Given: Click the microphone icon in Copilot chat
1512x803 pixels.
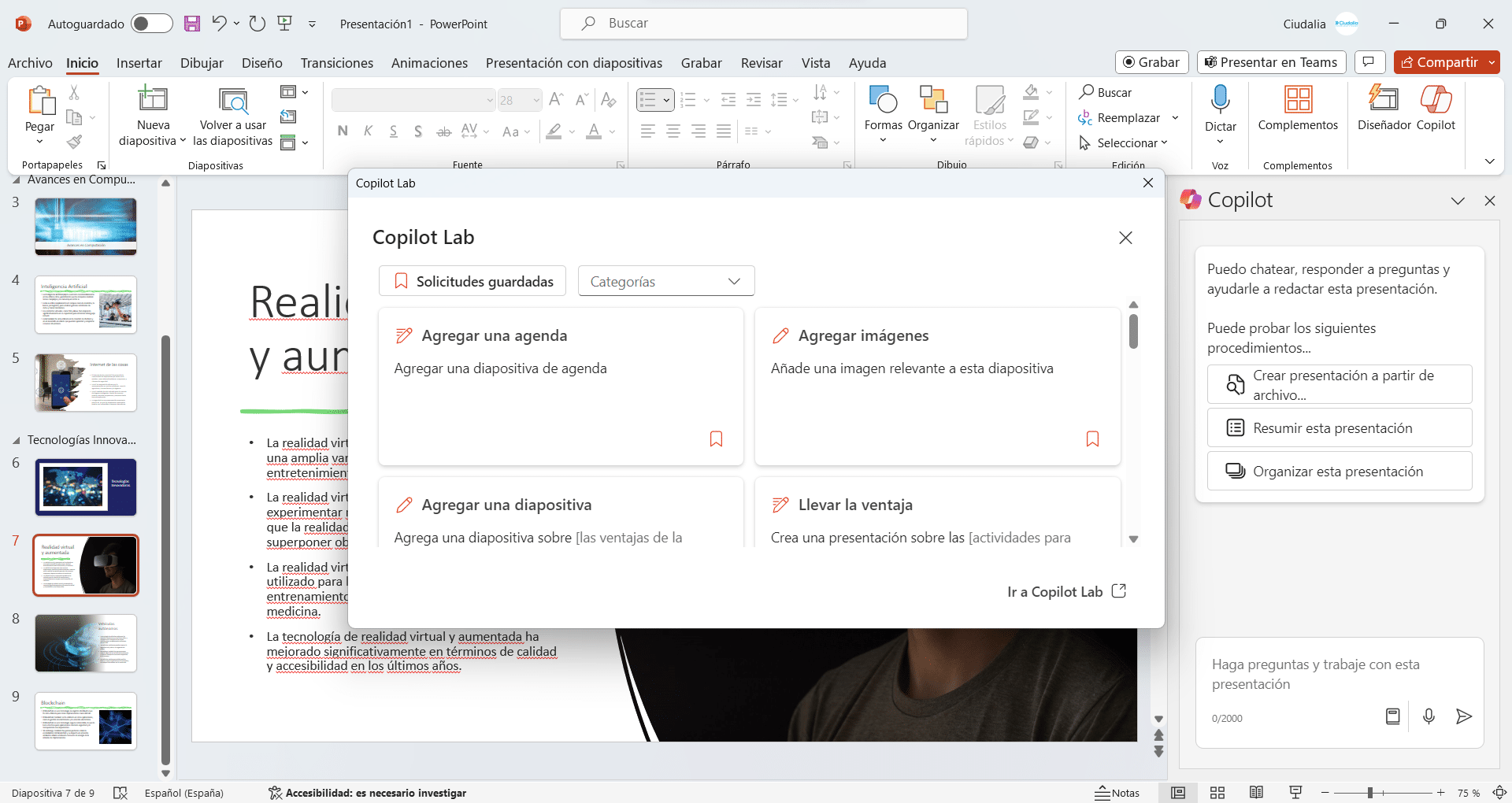Looking at the screenshot, I should tap(1429, 716).
